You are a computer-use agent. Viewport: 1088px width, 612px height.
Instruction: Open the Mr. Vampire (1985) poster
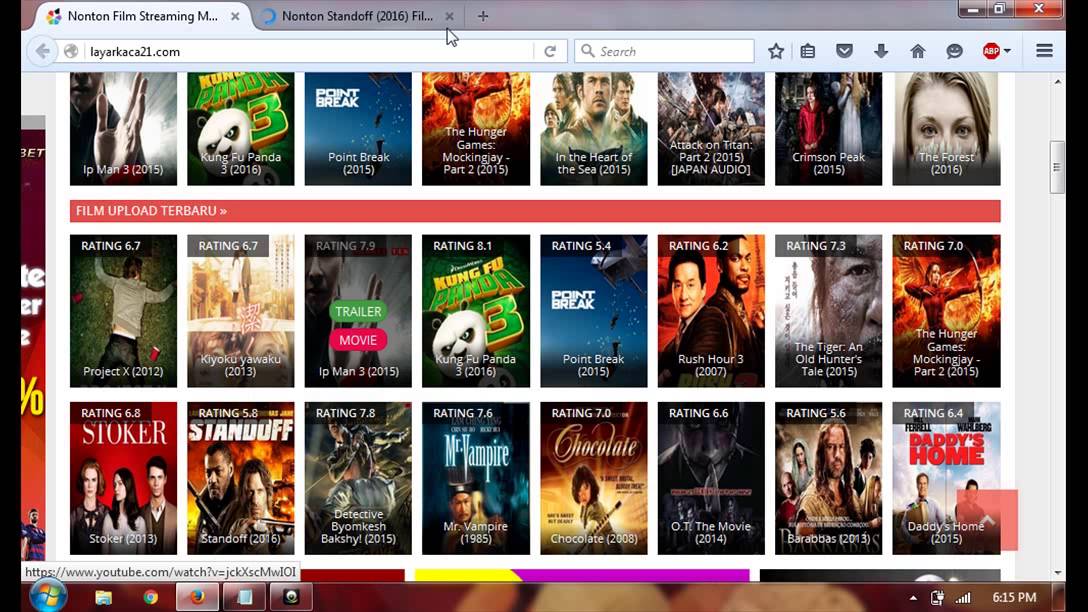point(476,478)
